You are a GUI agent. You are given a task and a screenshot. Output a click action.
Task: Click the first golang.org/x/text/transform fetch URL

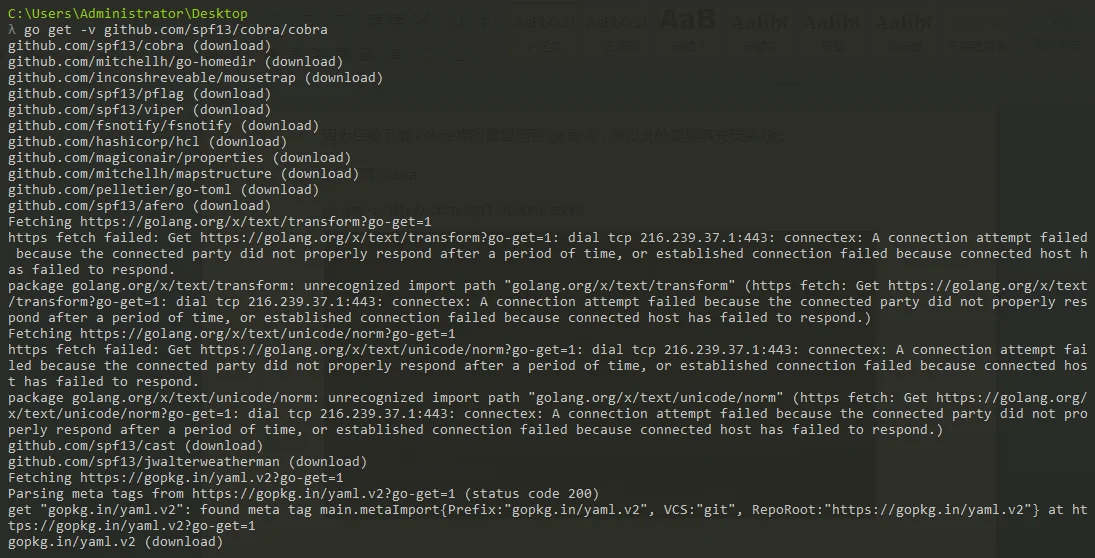tap(256, 222)
